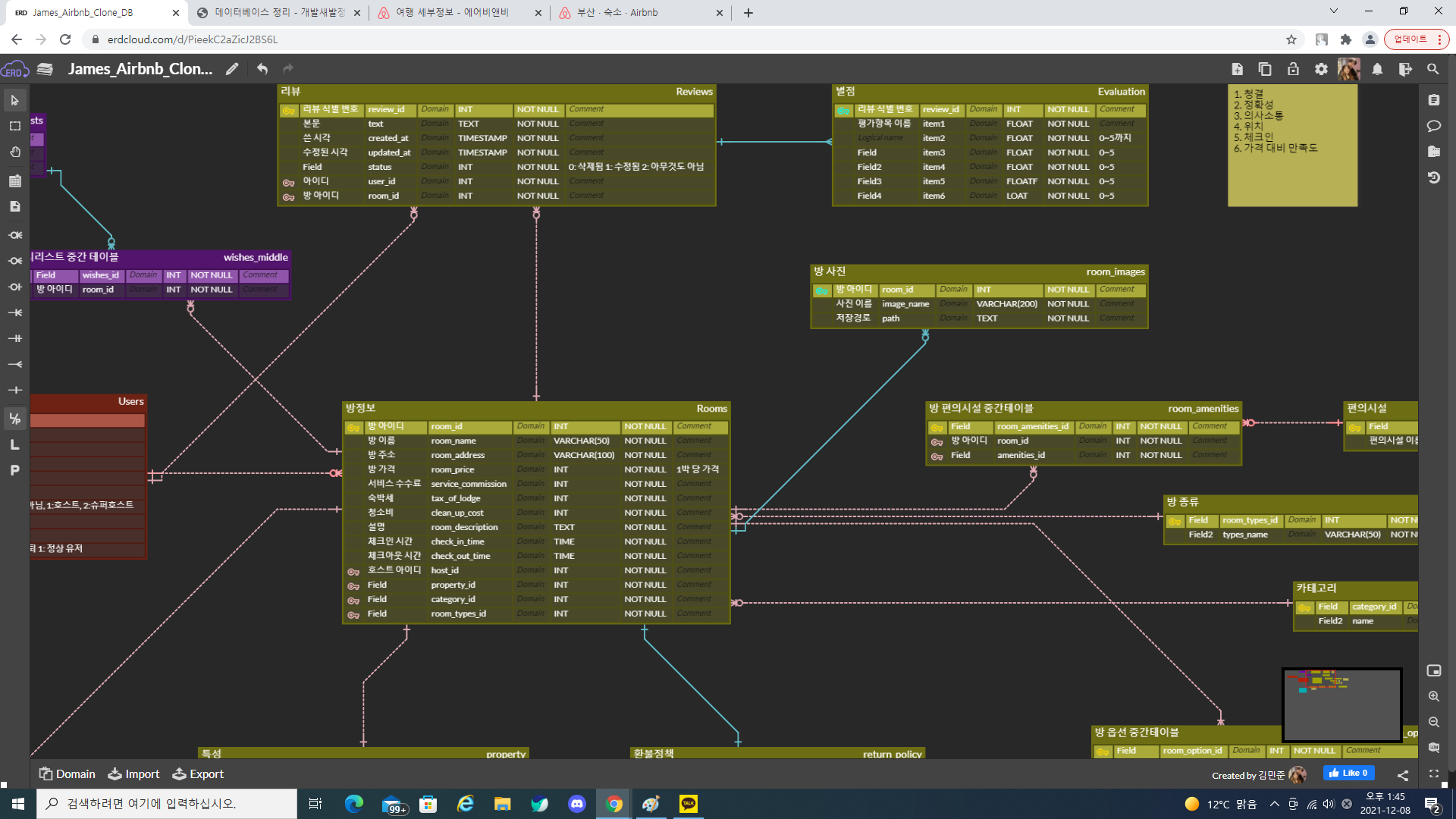Toggle the ERD lock icon

pyautogui.click(x=1293, y=69)
